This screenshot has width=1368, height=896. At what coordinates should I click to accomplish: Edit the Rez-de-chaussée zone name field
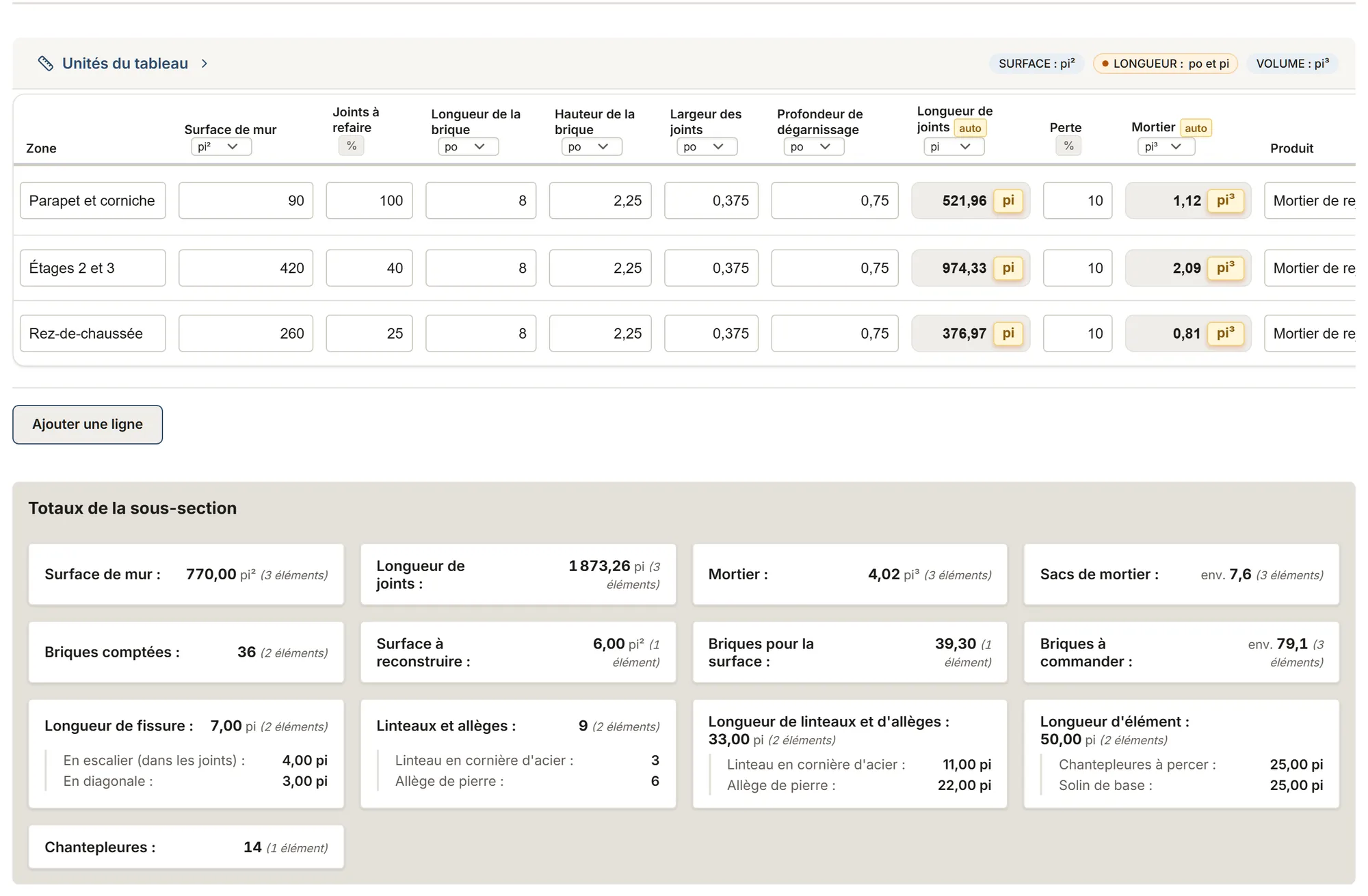(x=93, y=333)
